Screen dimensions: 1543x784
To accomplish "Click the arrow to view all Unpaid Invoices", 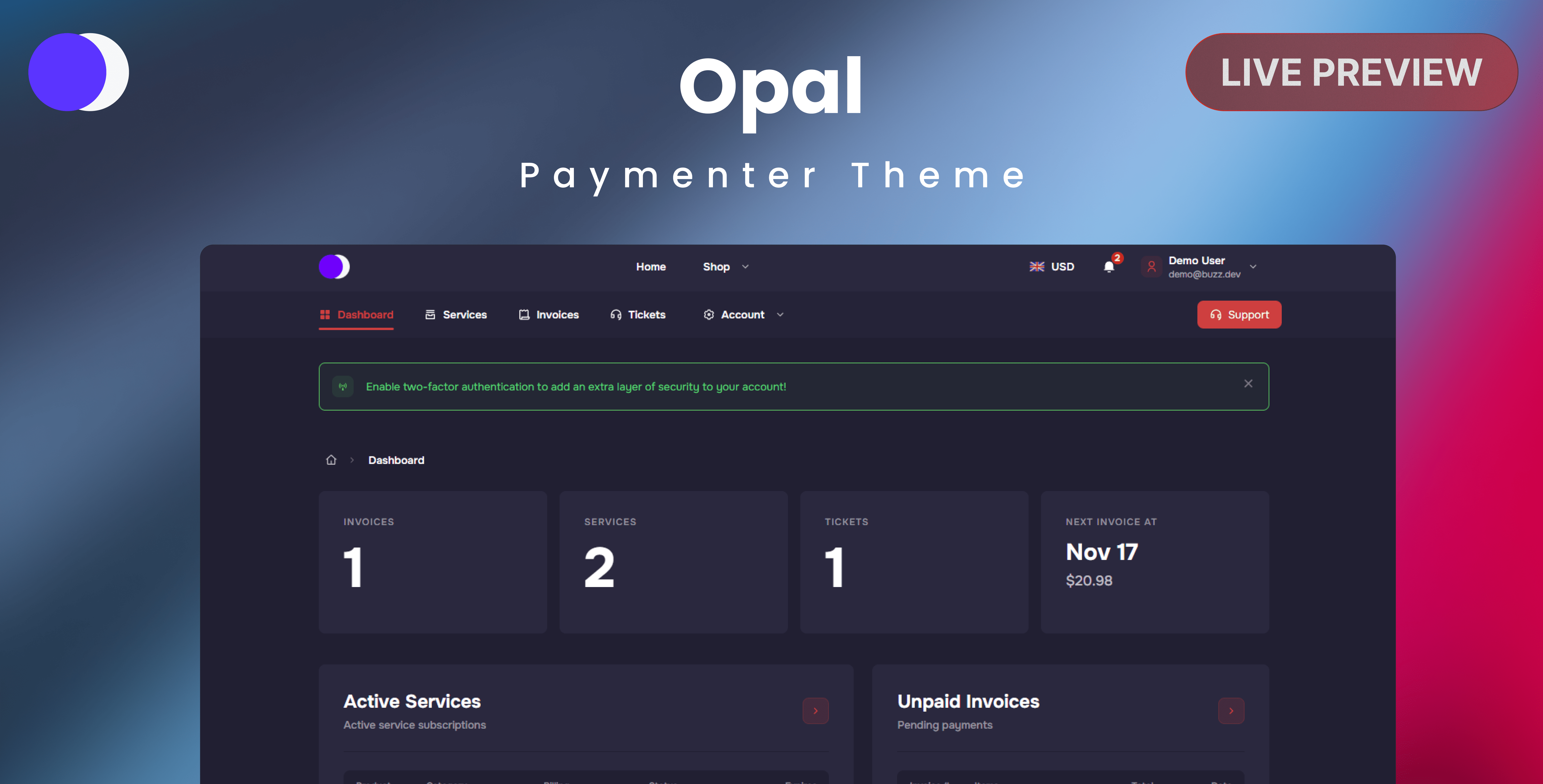I will [x=1232, y=711].
